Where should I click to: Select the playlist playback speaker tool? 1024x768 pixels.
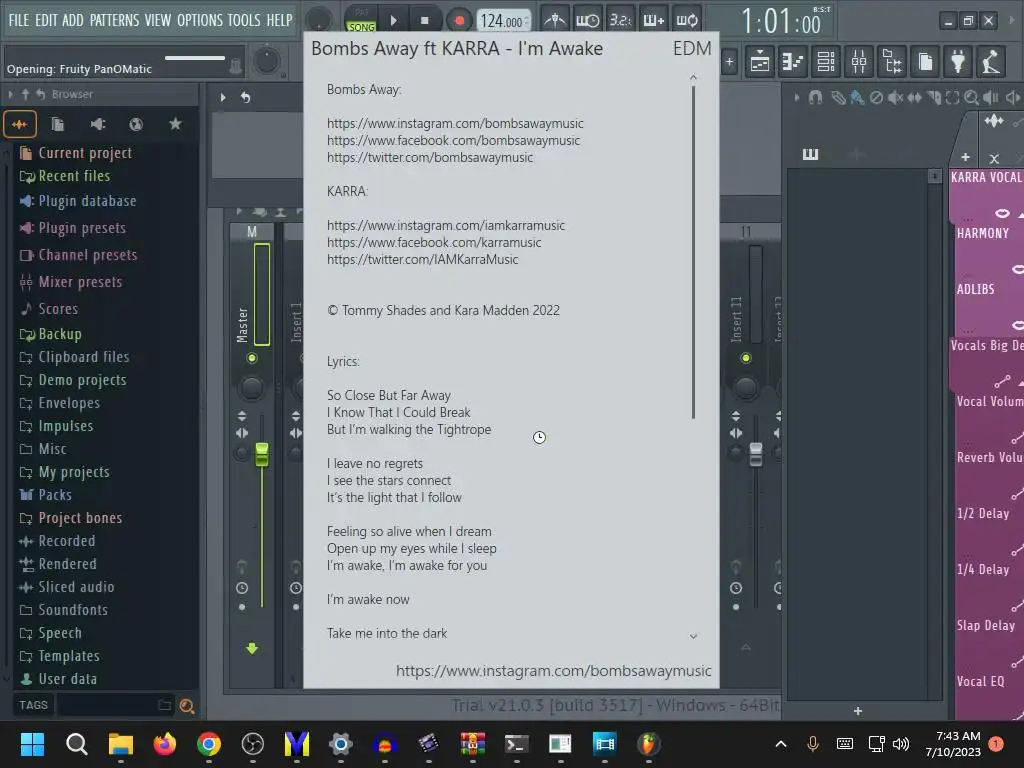tap(991, 98)
